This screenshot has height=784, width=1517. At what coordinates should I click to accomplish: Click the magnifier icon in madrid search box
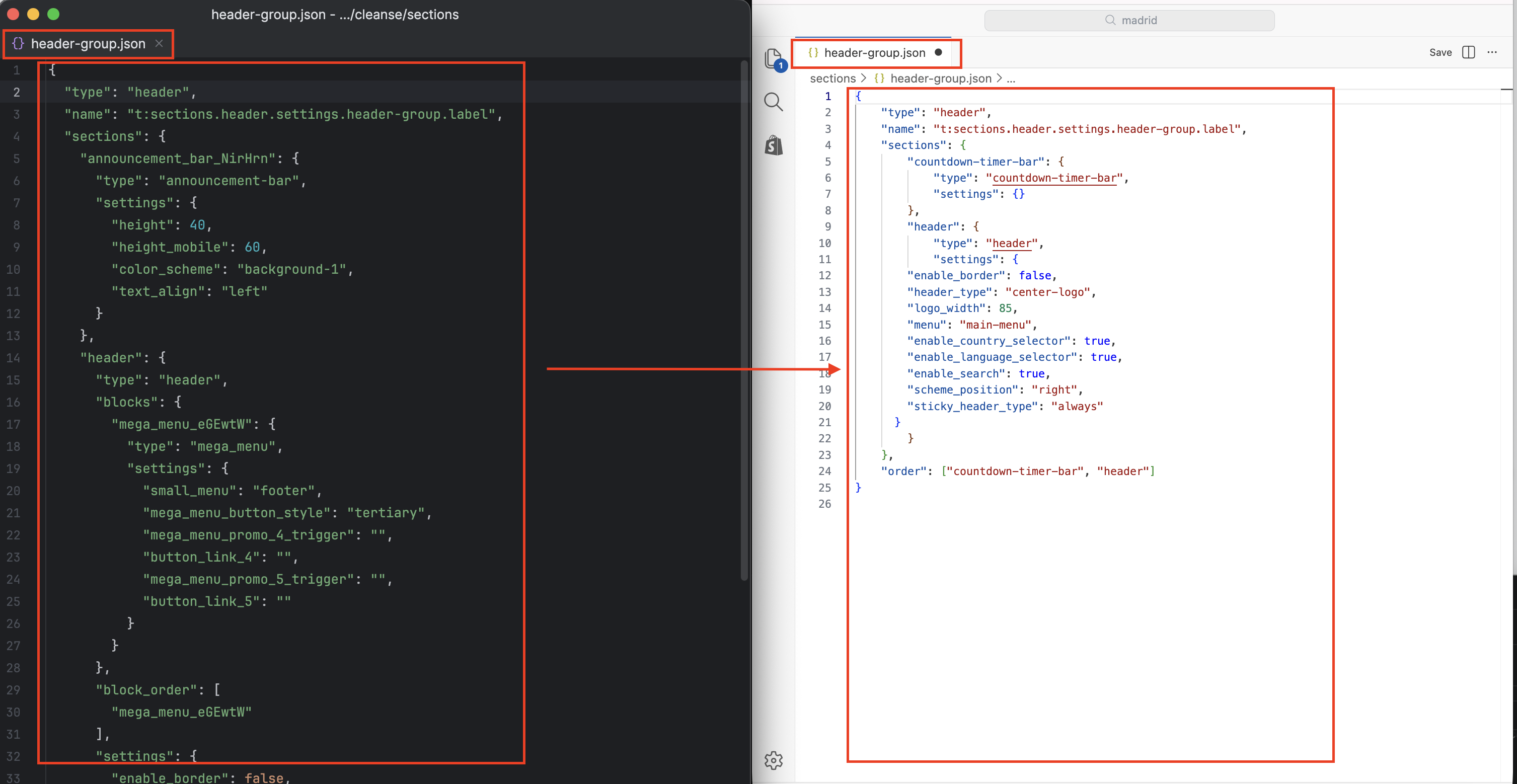coord(1110,20)
